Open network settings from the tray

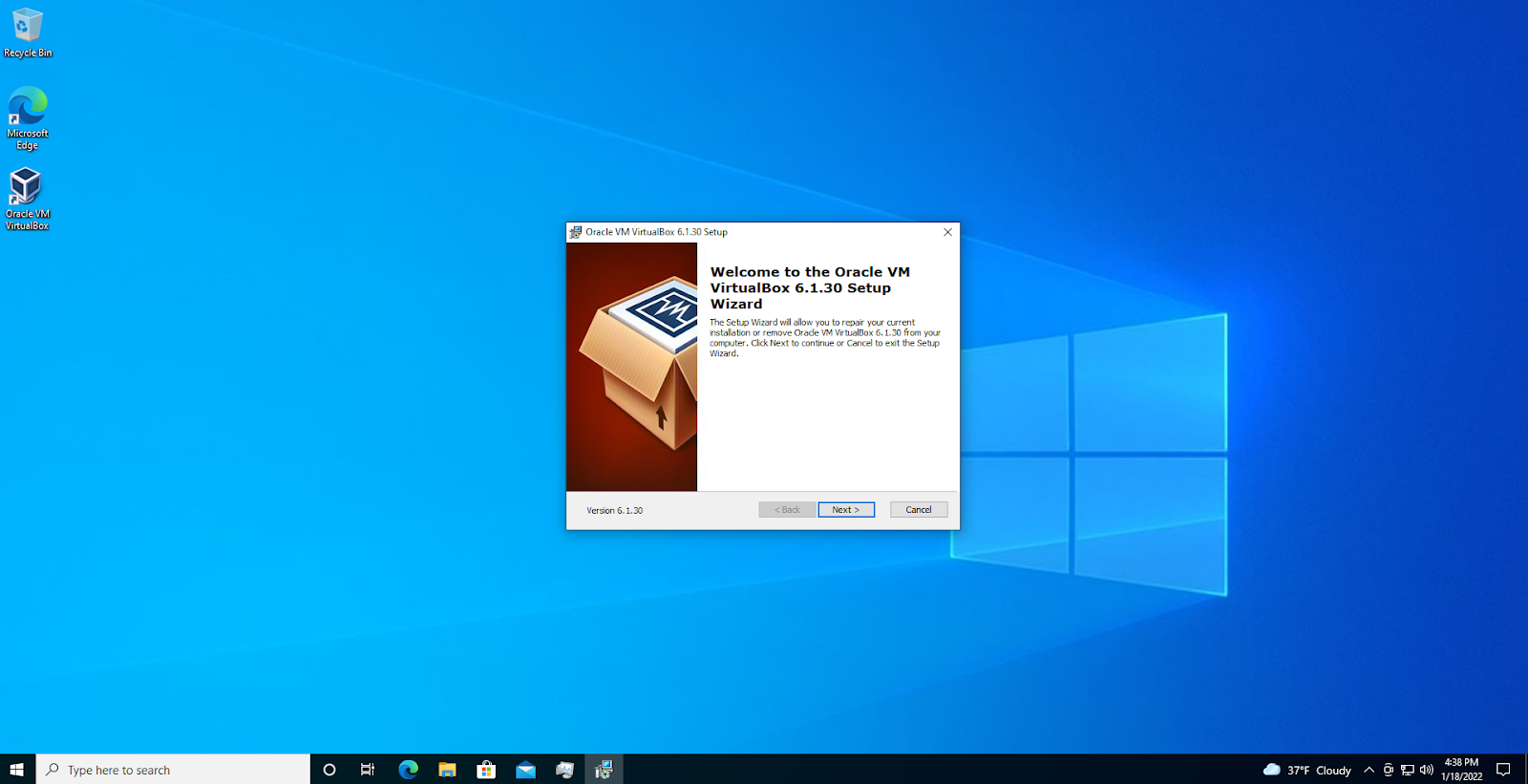(x=1408, y=770)
